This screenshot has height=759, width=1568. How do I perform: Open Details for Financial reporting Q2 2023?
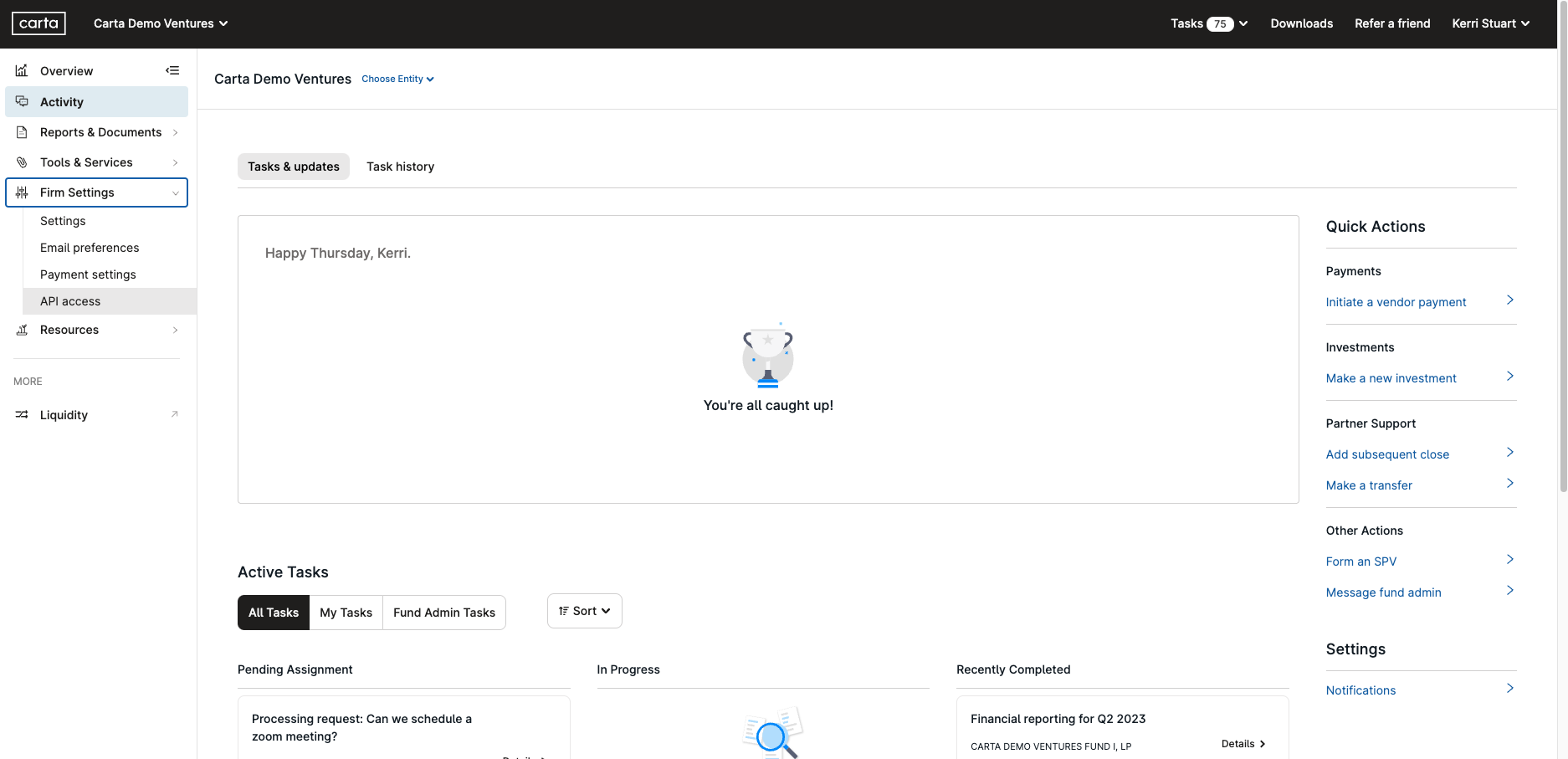(1243, 744)
